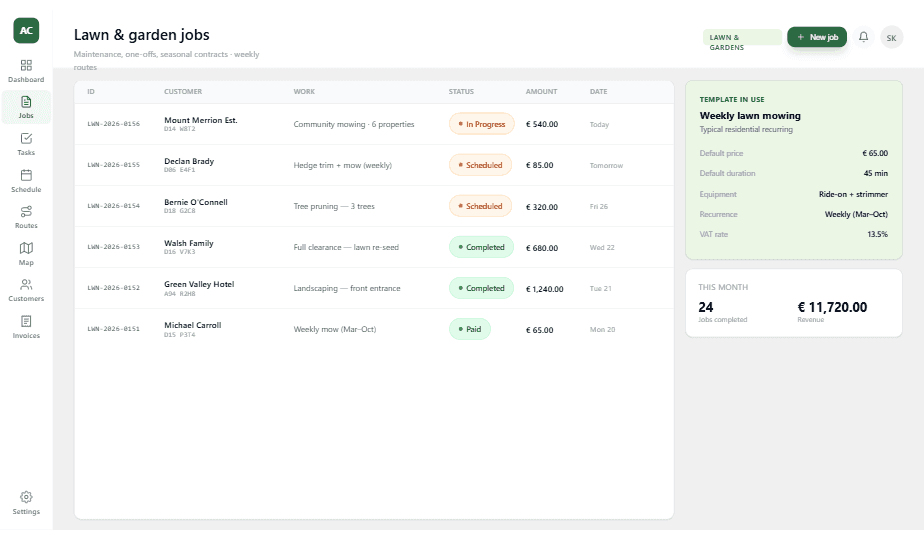Open job LWN-2026-0151
This screenshot has height=540, width=924.
coord(114,329)
